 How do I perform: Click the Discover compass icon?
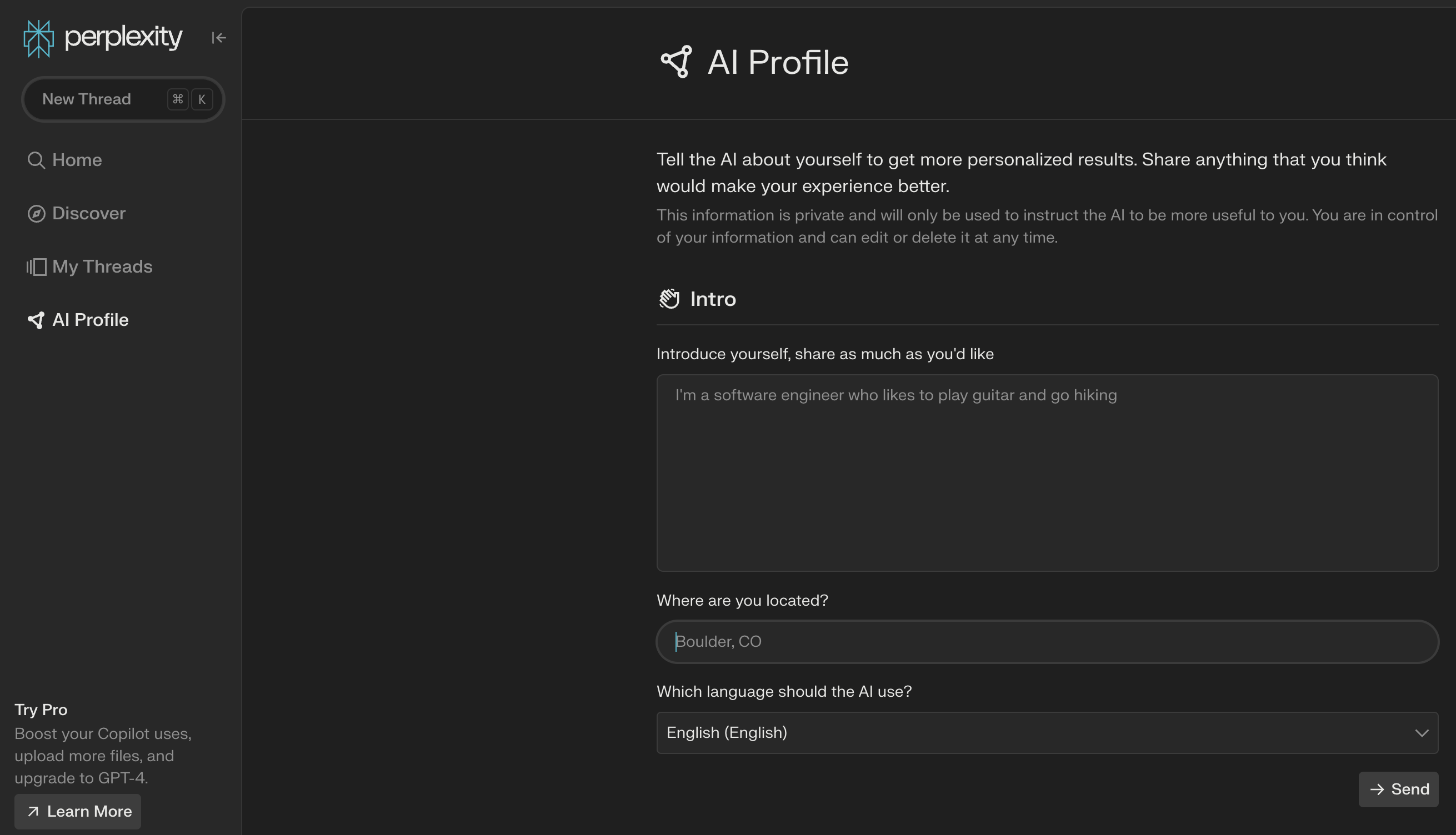pos(35,212)
